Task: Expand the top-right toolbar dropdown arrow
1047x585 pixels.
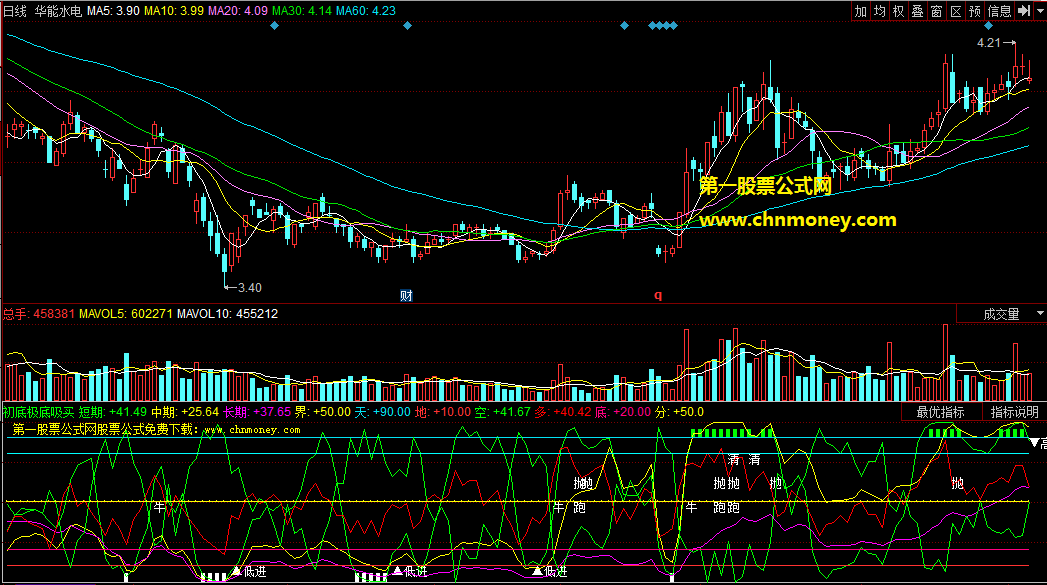Action: coord(1040,11)
